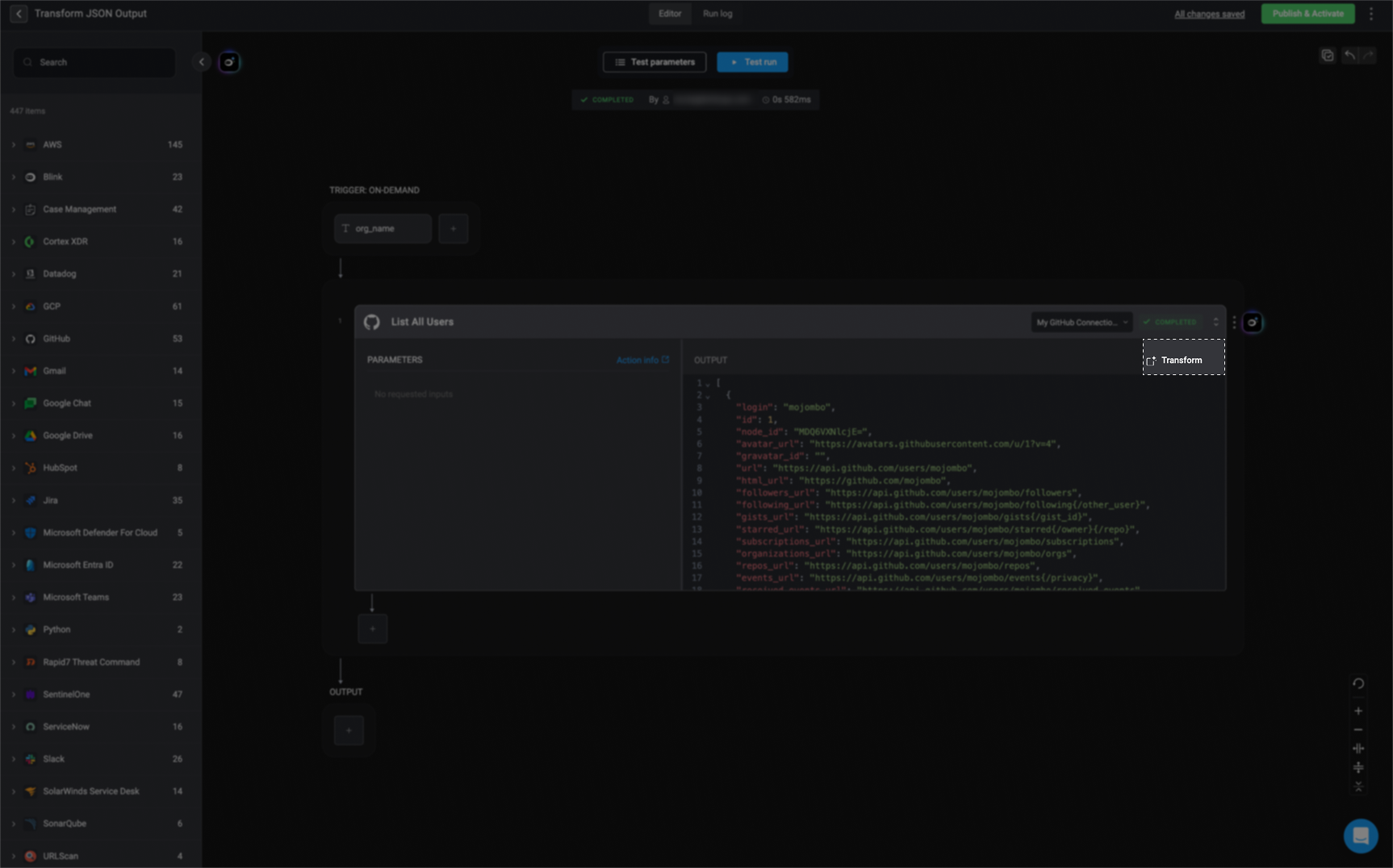This screenshot has height=868, width=1393.
Task: Click the run duration 0s 582ms
Action: pyautogui.click(x=787, y=100)
